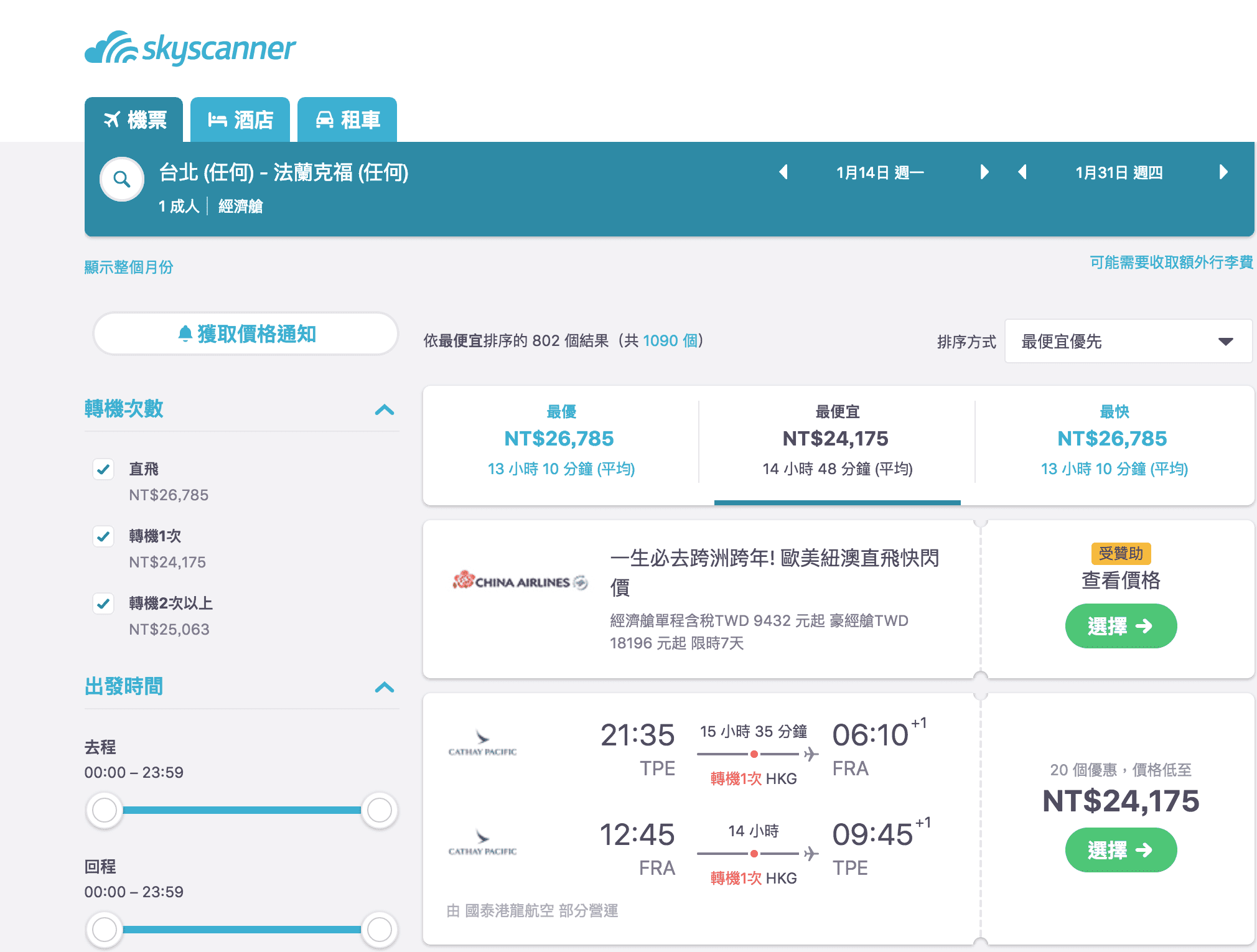The image size is (1257, 952).
Task: Click the airplane icon in 機票 tab
Action: (x=112, y=119)
